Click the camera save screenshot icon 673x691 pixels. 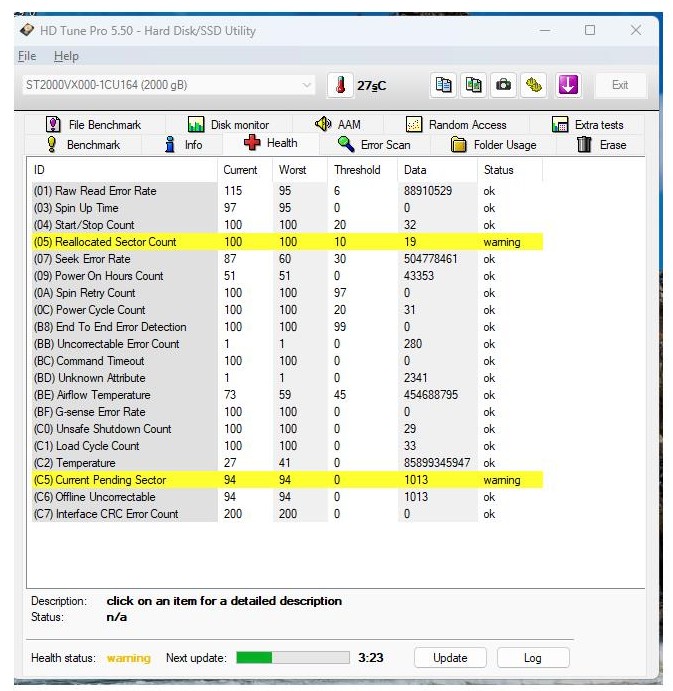coord(504,85)
